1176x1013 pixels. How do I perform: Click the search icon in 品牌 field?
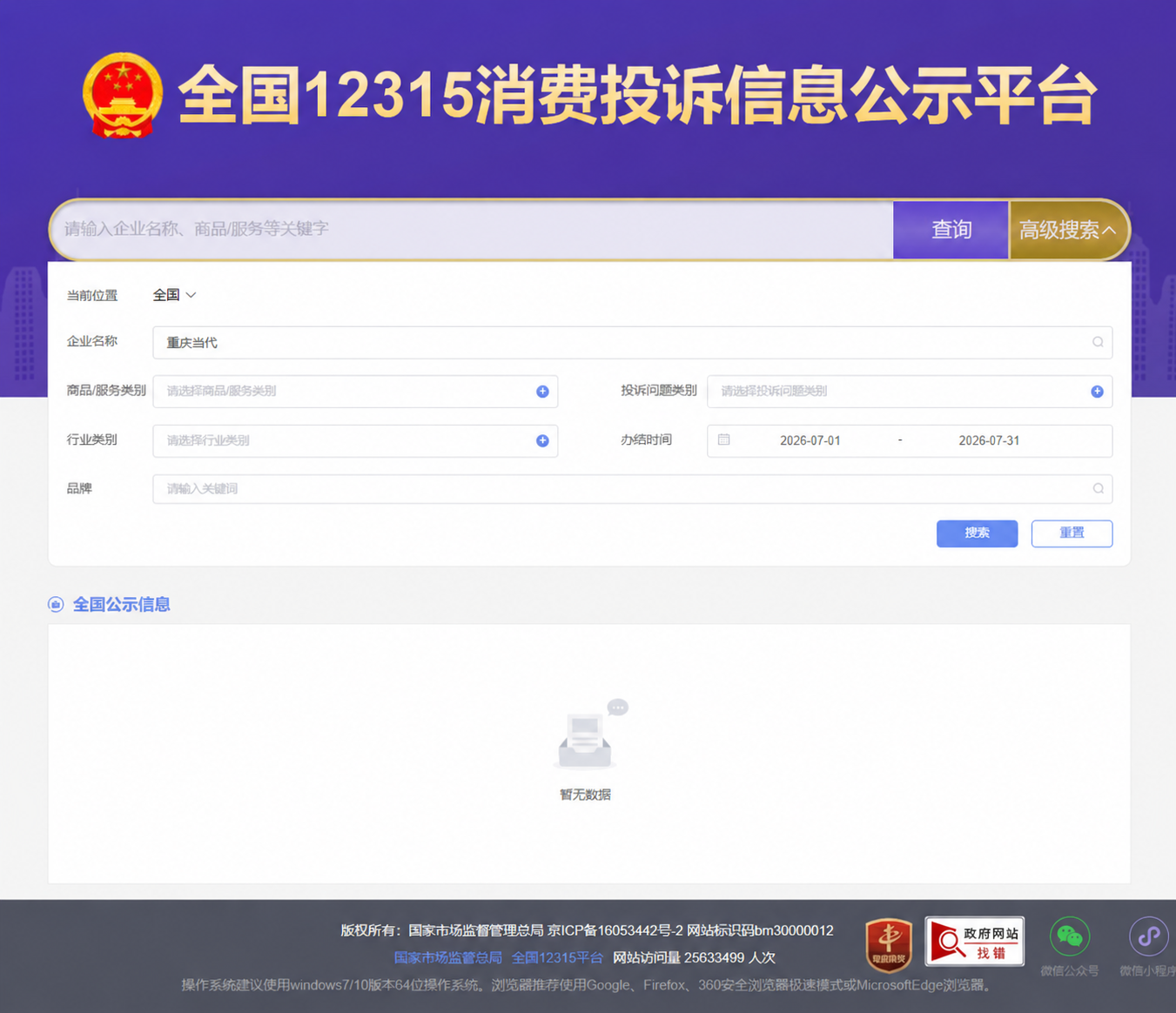(x=1098, y=488)
